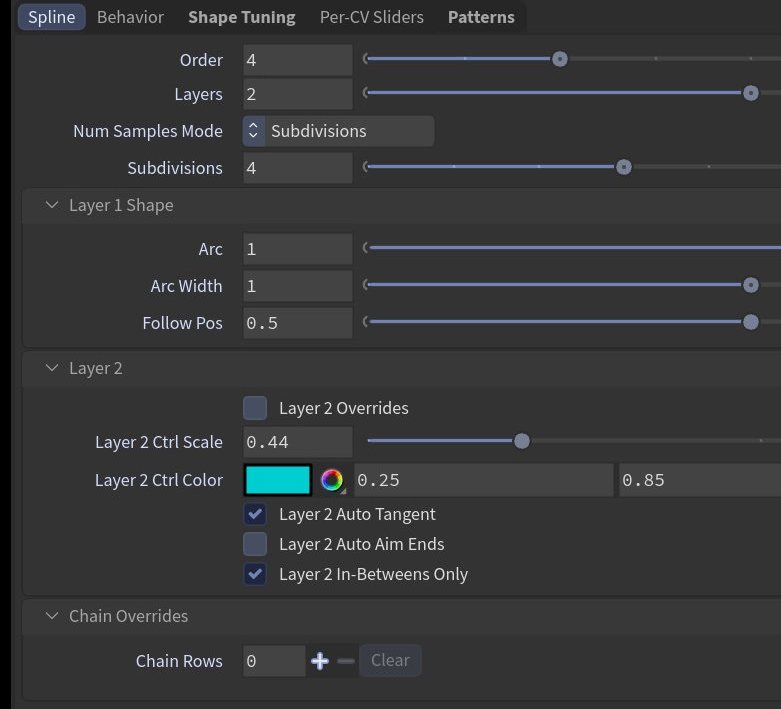Image resolution: width=781 pixels, height=709 pixels.
Task: Click the Layer 2 Ctrl Color label
Action: coord(159,480)
